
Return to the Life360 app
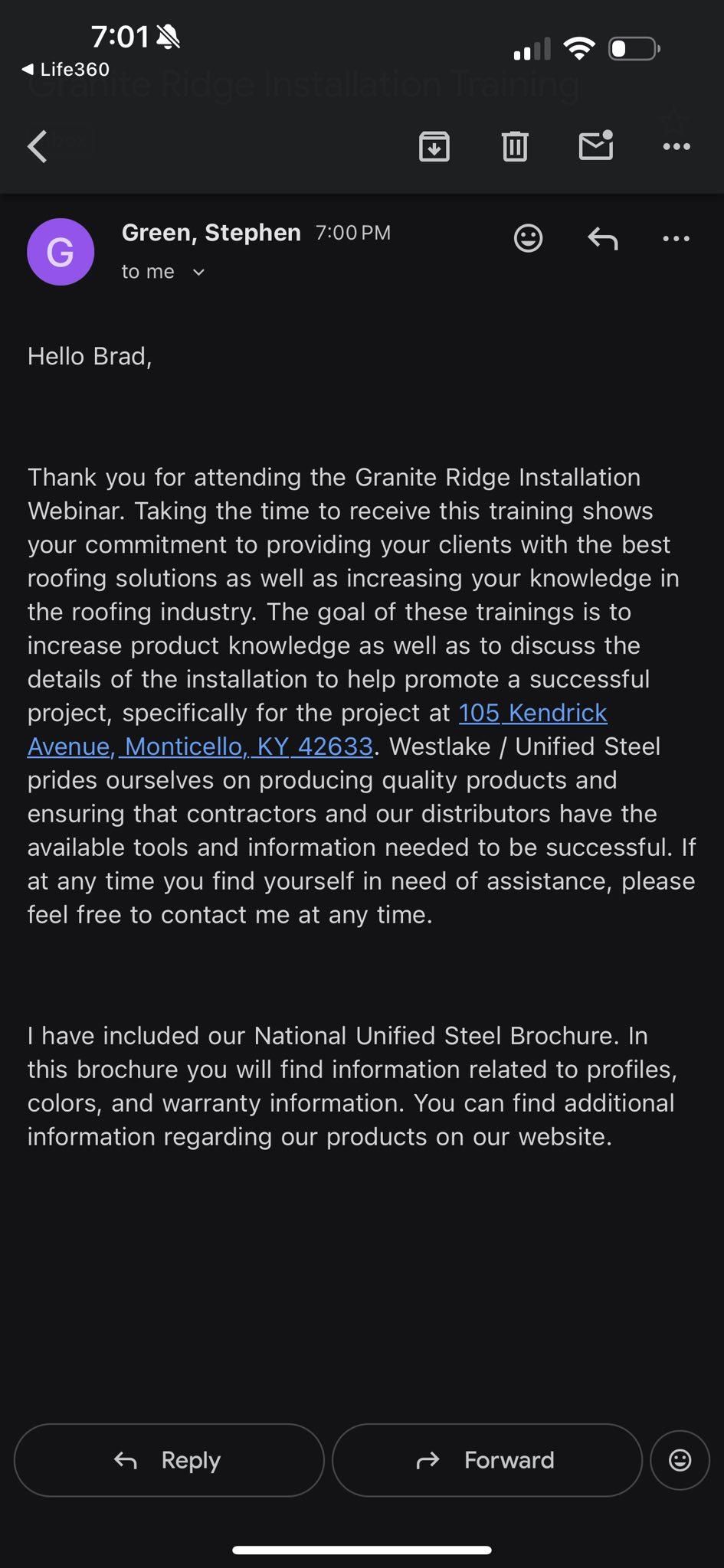point(66,70)
